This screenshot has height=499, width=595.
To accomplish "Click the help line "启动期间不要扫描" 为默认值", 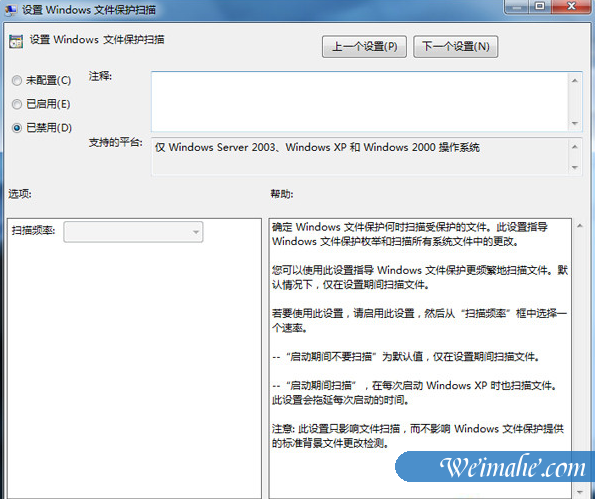I will pyautogui.click(x=406, y=357).
